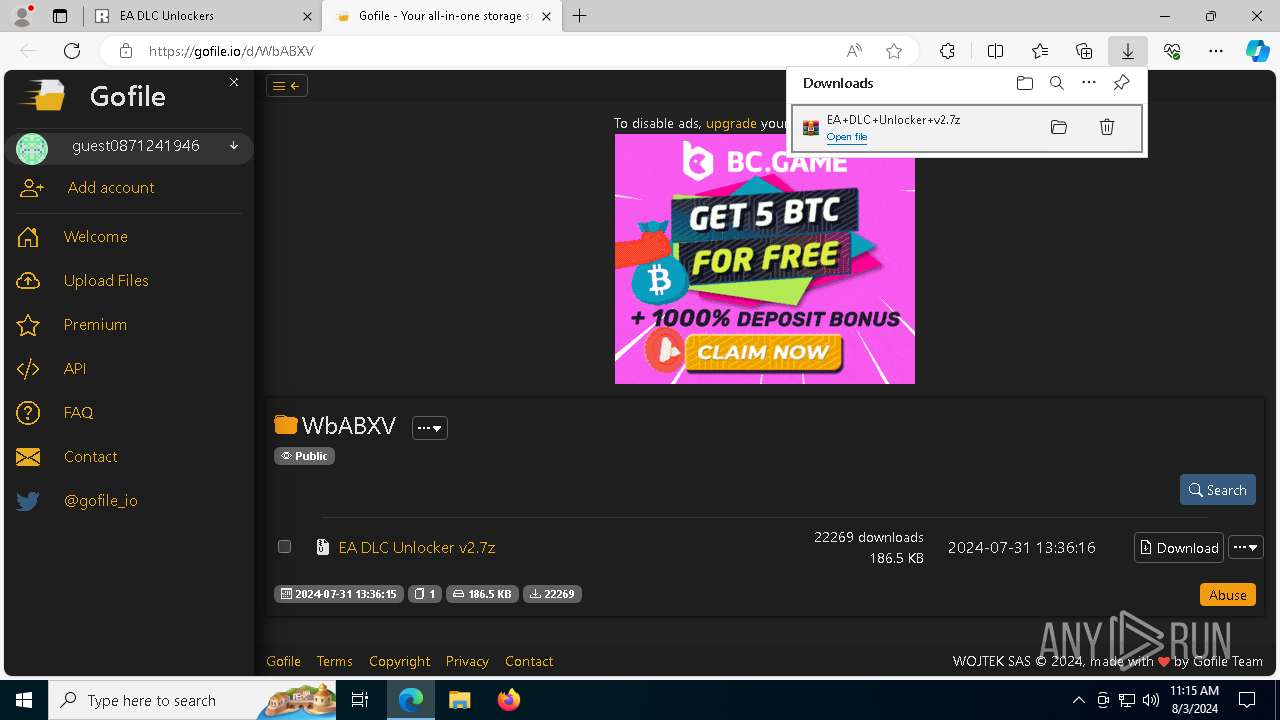Open Copilot sidebar
Image resolution: width=1280 pixels, height=720 pixels.
pyautogui.click(x=1258, y=51)
